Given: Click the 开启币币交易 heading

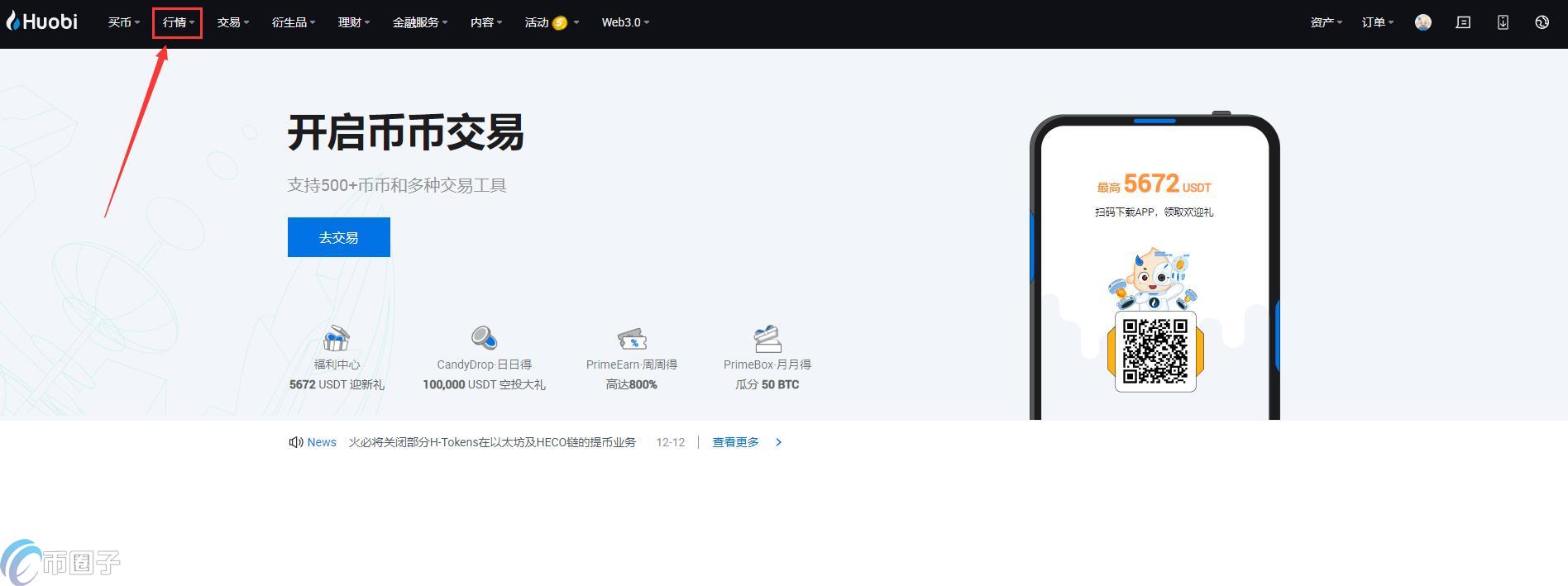Looking at the screenshot, I should [x=405, y=132].
